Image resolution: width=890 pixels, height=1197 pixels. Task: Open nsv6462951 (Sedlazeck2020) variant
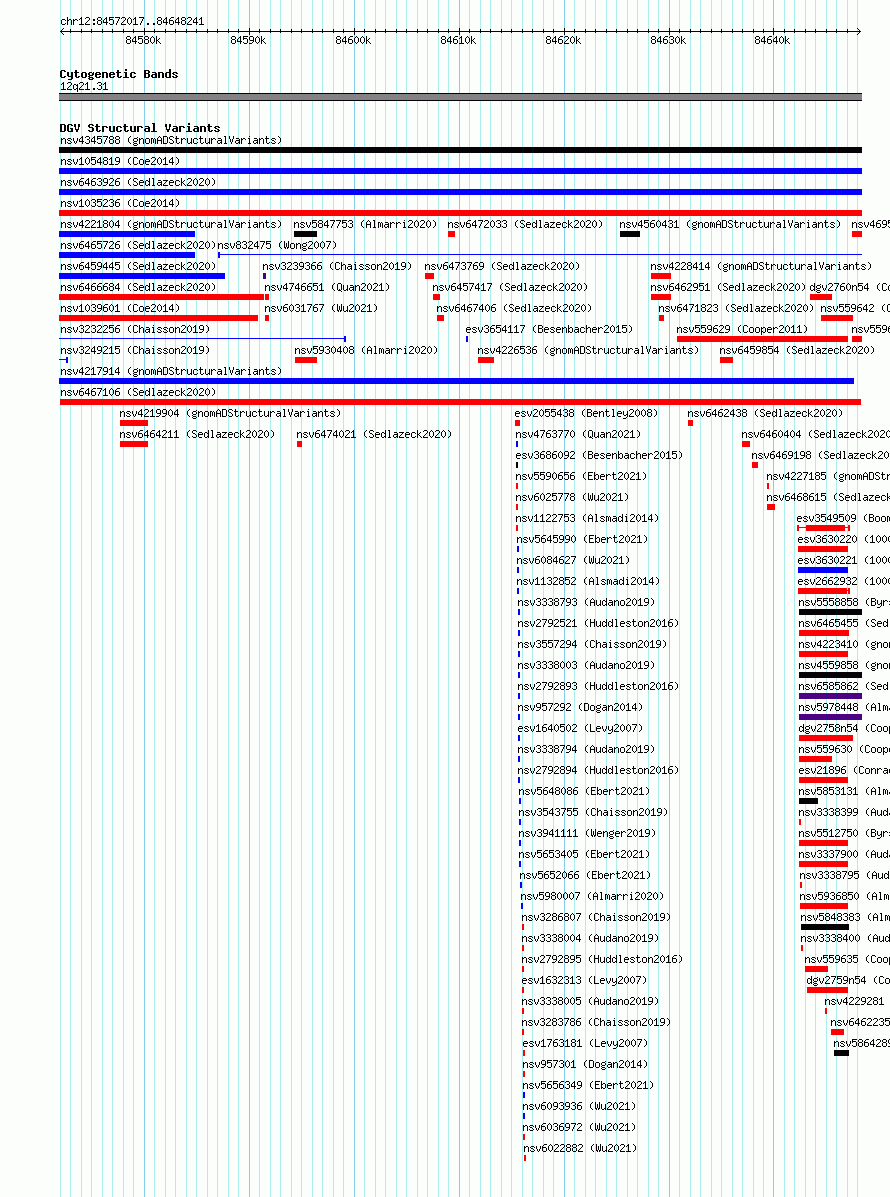(728, 287)
